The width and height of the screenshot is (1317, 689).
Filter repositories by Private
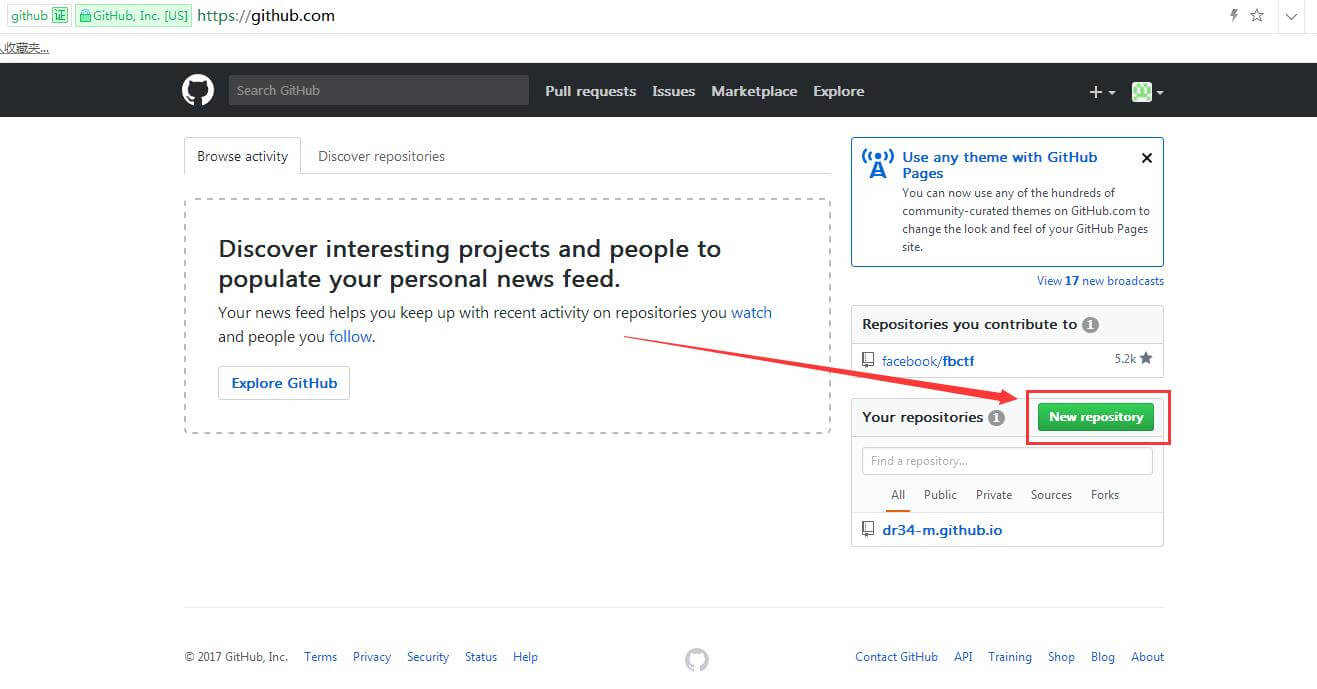tap(994, 495)
